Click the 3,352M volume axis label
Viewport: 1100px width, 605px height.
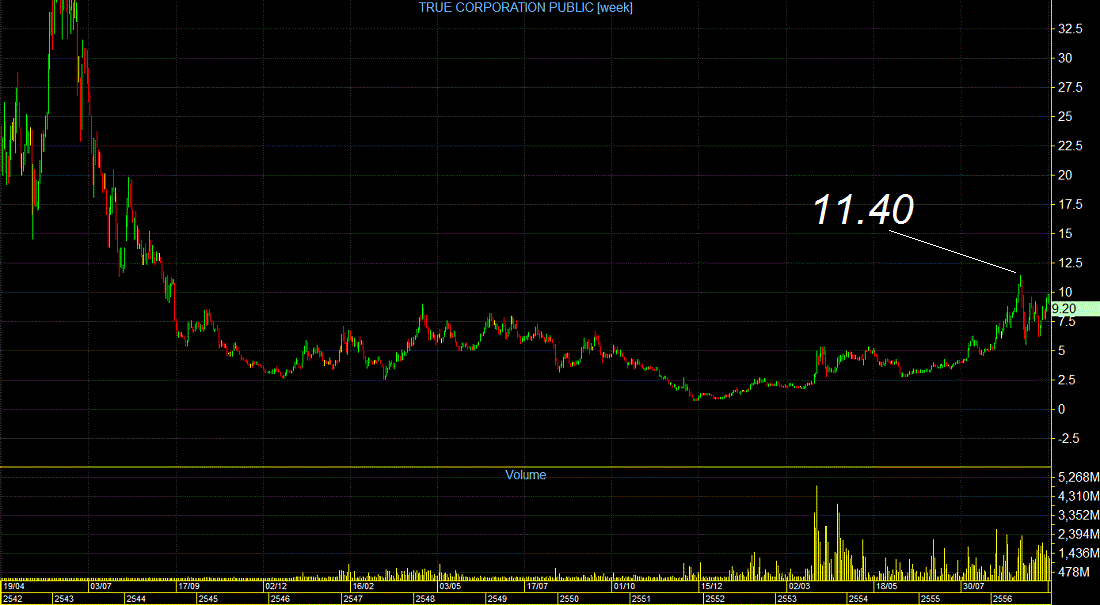1078,516
